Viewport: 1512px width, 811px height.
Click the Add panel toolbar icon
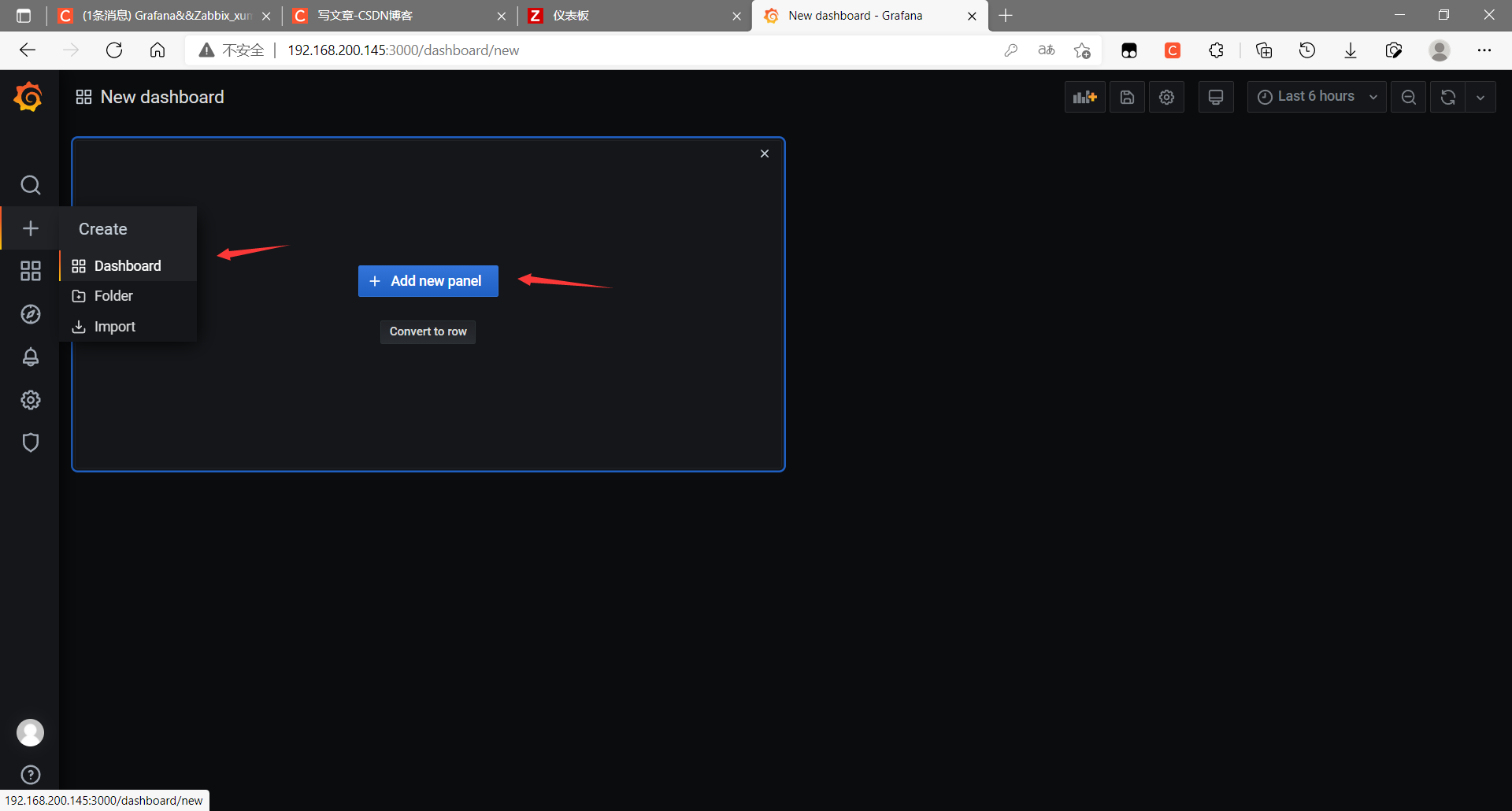pos(1084,96)
